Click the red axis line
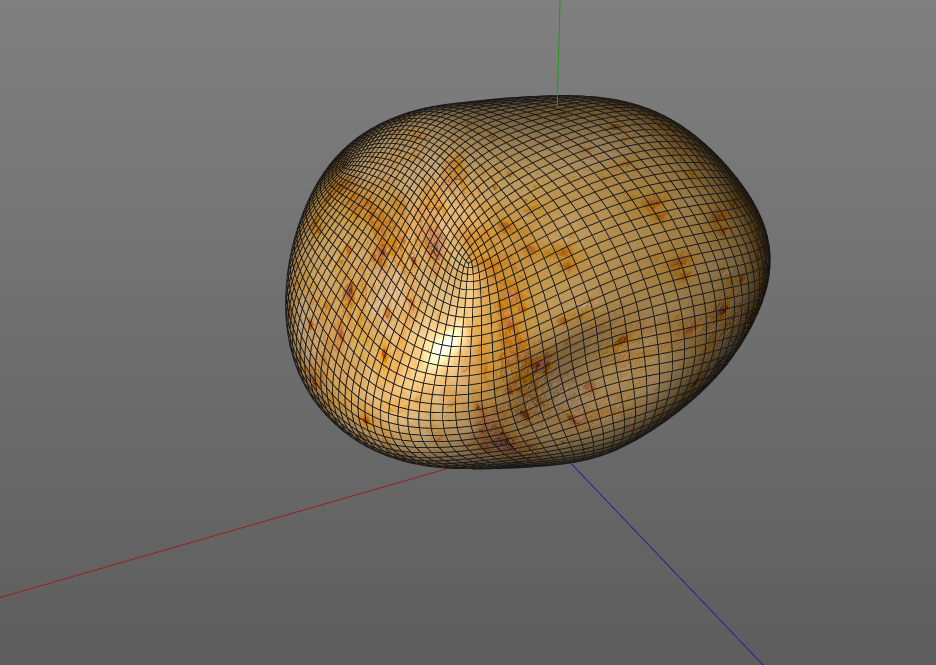 tap(224, 532)
